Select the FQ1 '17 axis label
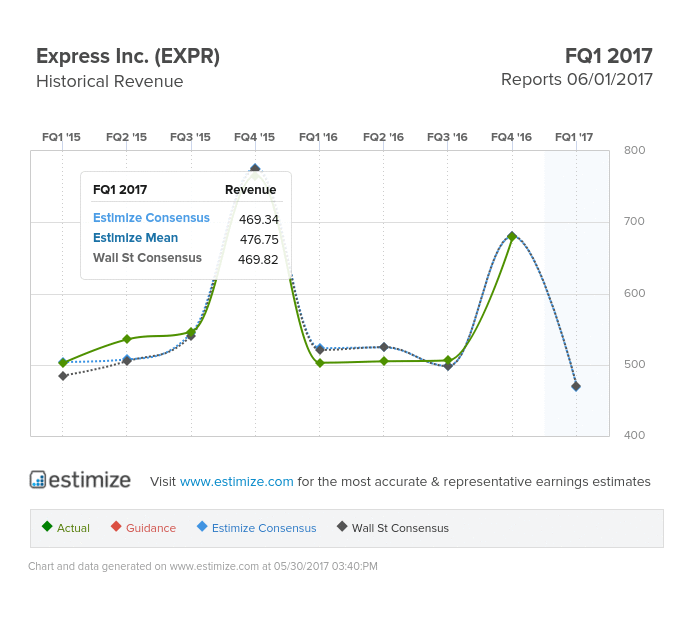685x620 pixels. pos(574,137)
